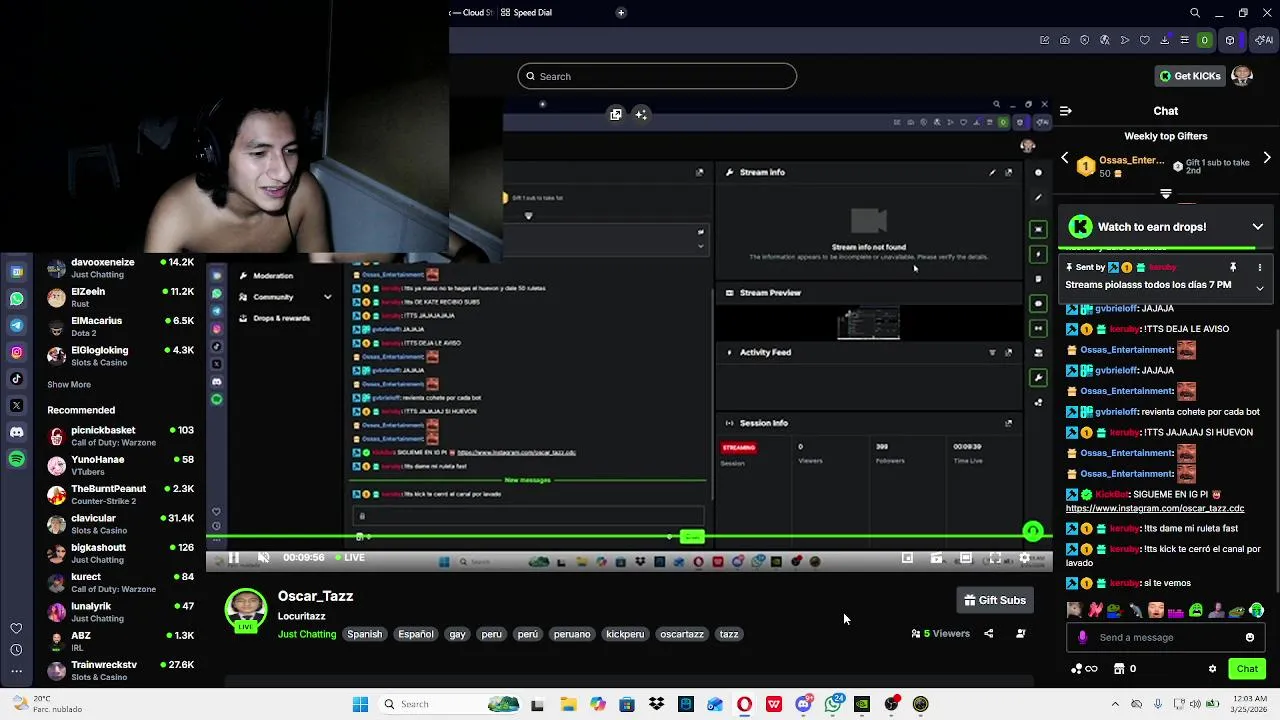Click the Just Chatting category link
Image resolution: width=1280 pixels, height=720 pixels.
[x=307, y=634]
